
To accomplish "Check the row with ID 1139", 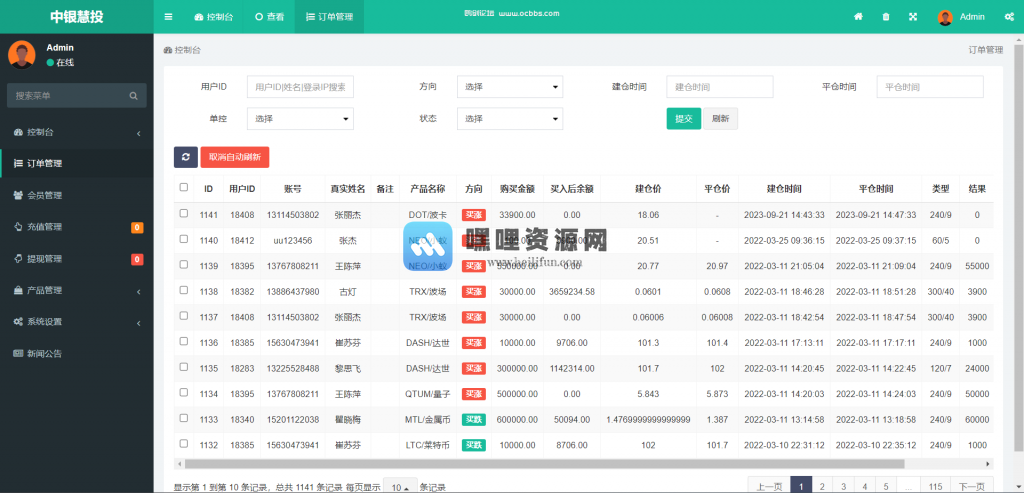I will pyautogui.click(x=184, y=264).
